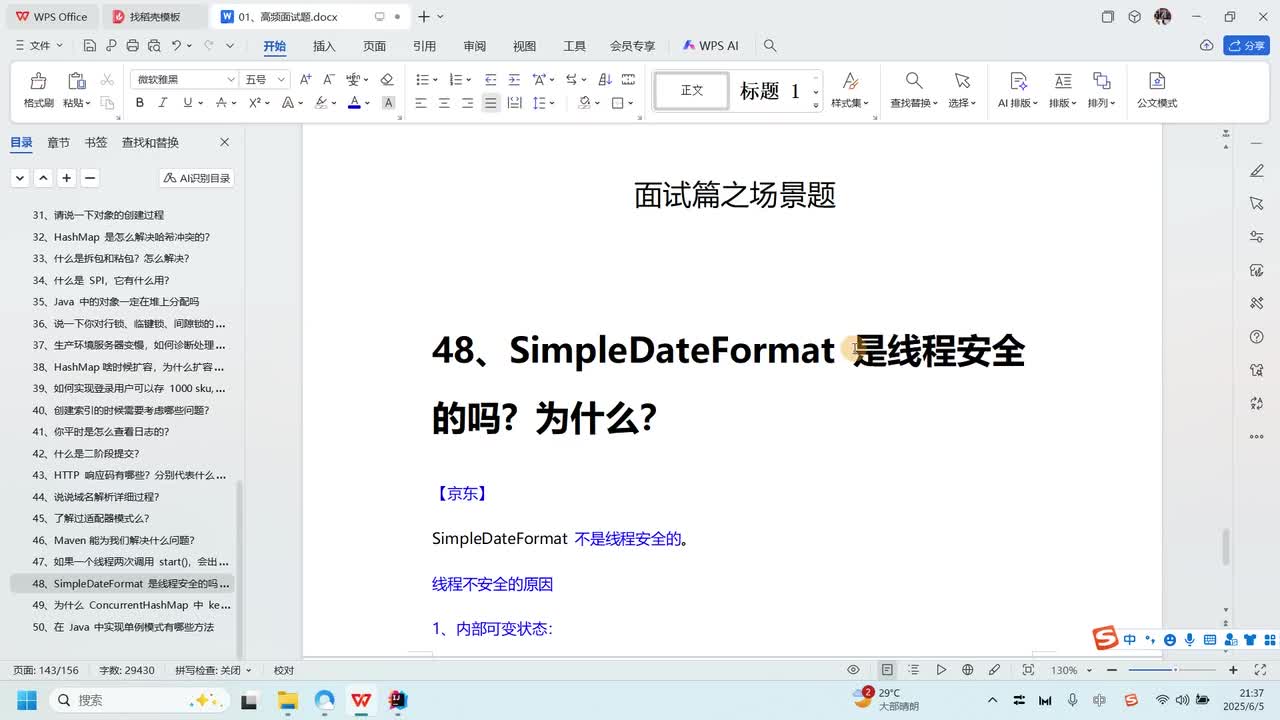Toggle character shading A button
Image resolution: width=1280 pixels, height=720 pixels.
(388, 103)
